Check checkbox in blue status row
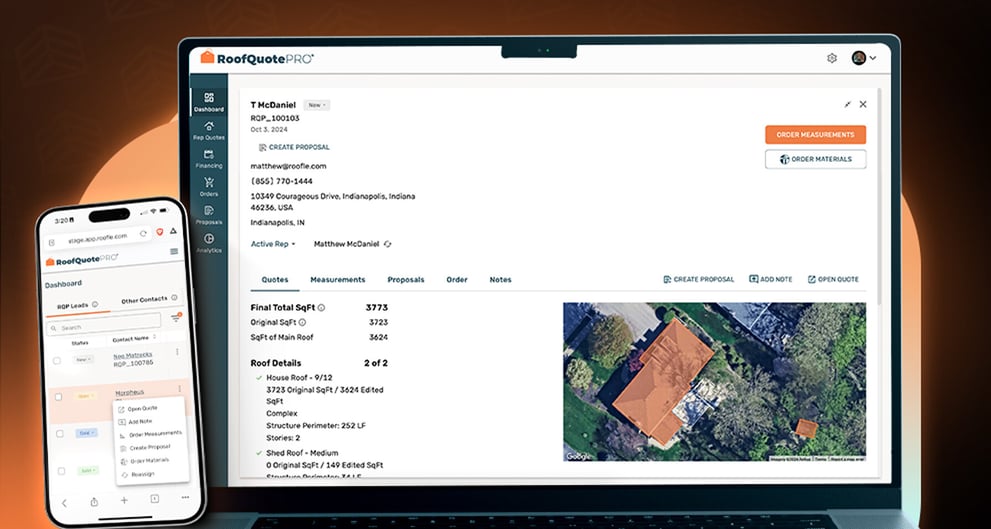Viewport: 991px width, 529px height. tap(60, 434)
